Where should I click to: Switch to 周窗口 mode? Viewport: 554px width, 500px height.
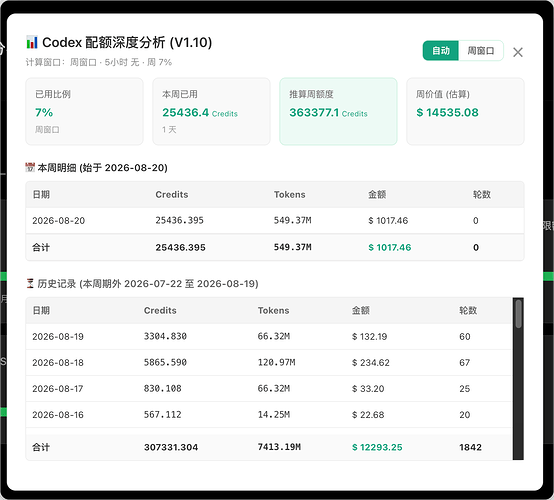pos(481,51)
